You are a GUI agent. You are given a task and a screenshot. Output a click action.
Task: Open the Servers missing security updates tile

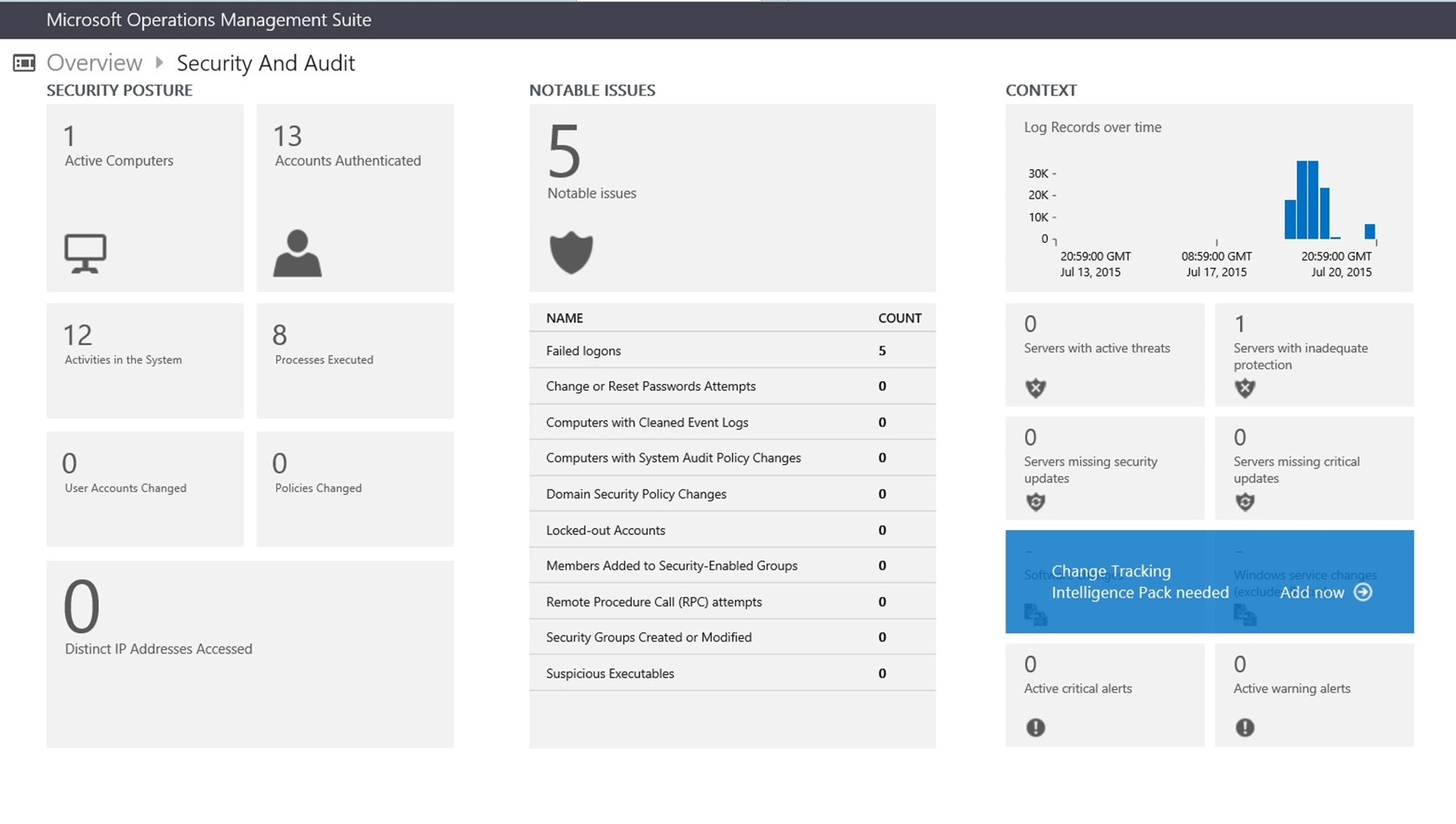[1105, 468]
